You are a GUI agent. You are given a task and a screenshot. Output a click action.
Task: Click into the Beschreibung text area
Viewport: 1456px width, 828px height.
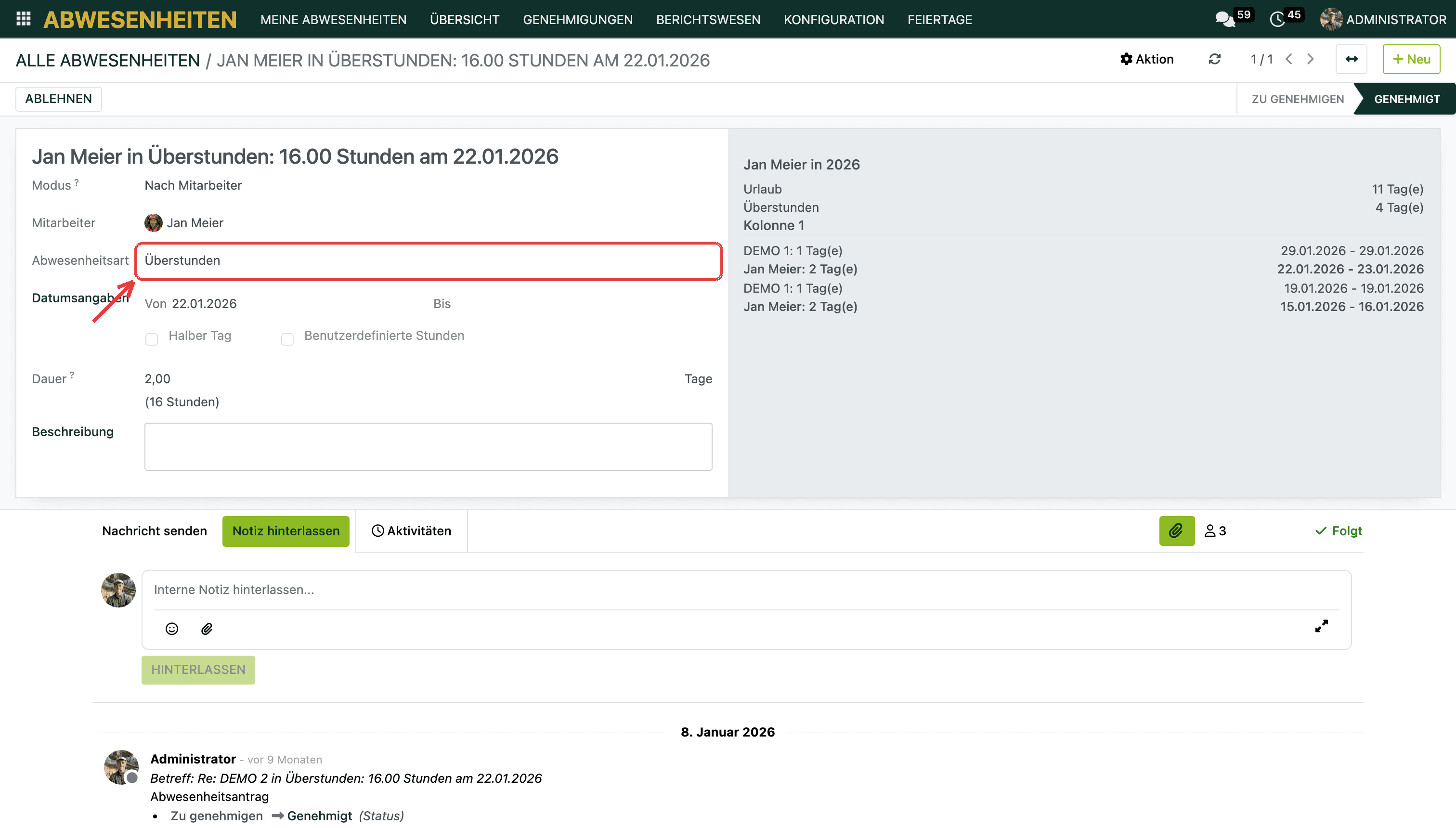(x=428, y=446)
